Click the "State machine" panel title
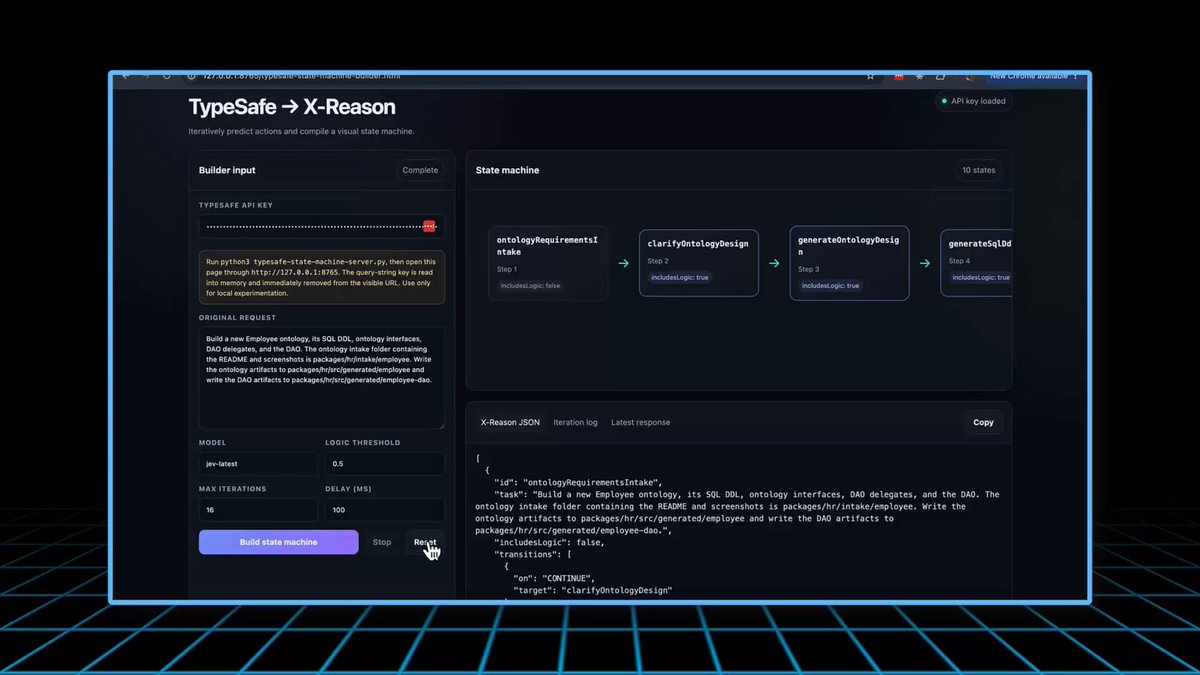 coord(507,170)
